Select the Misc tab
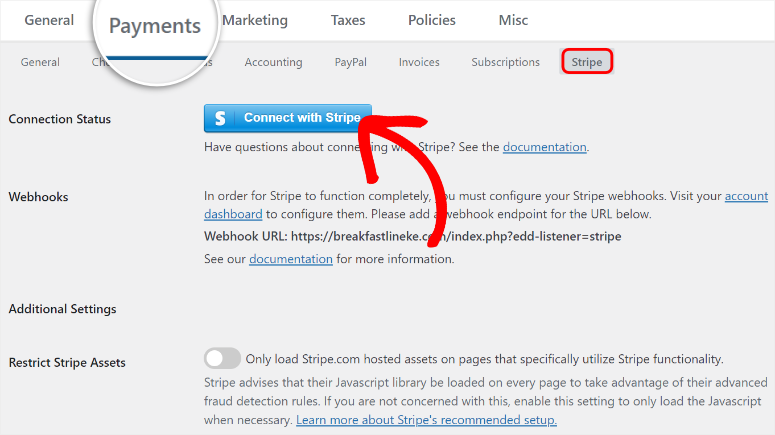The image size is (775, 435). 513,20
